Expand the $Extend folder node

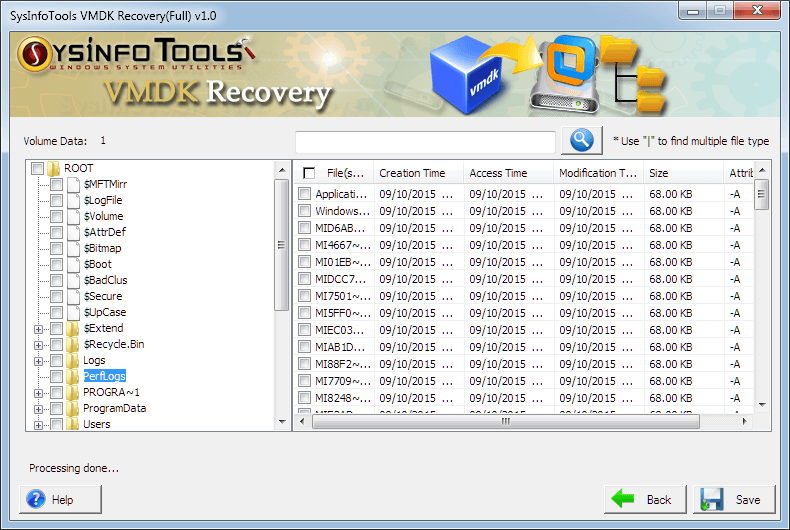[39, 328]
